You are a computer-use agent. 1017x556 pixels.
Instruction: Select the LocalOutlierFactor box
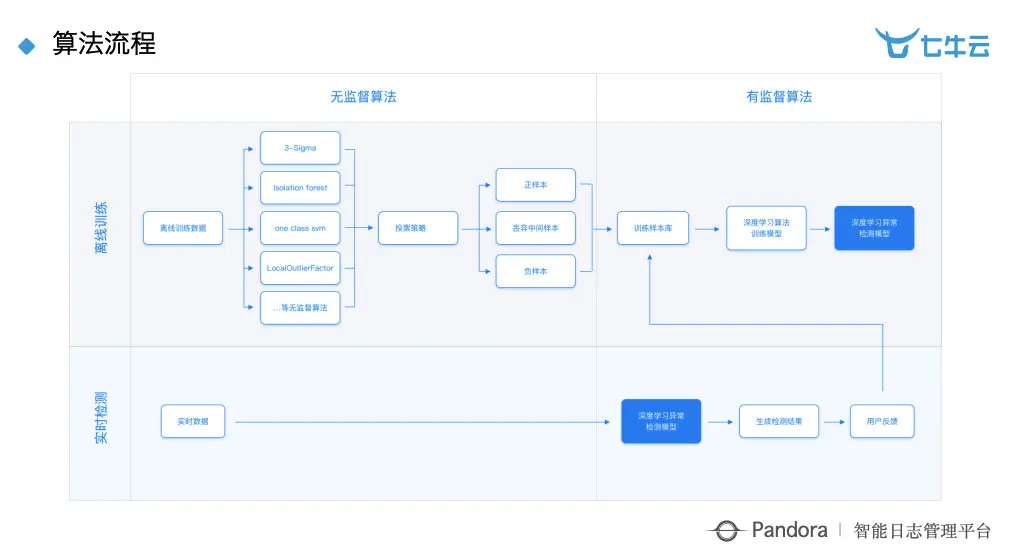tap(300, 268)
